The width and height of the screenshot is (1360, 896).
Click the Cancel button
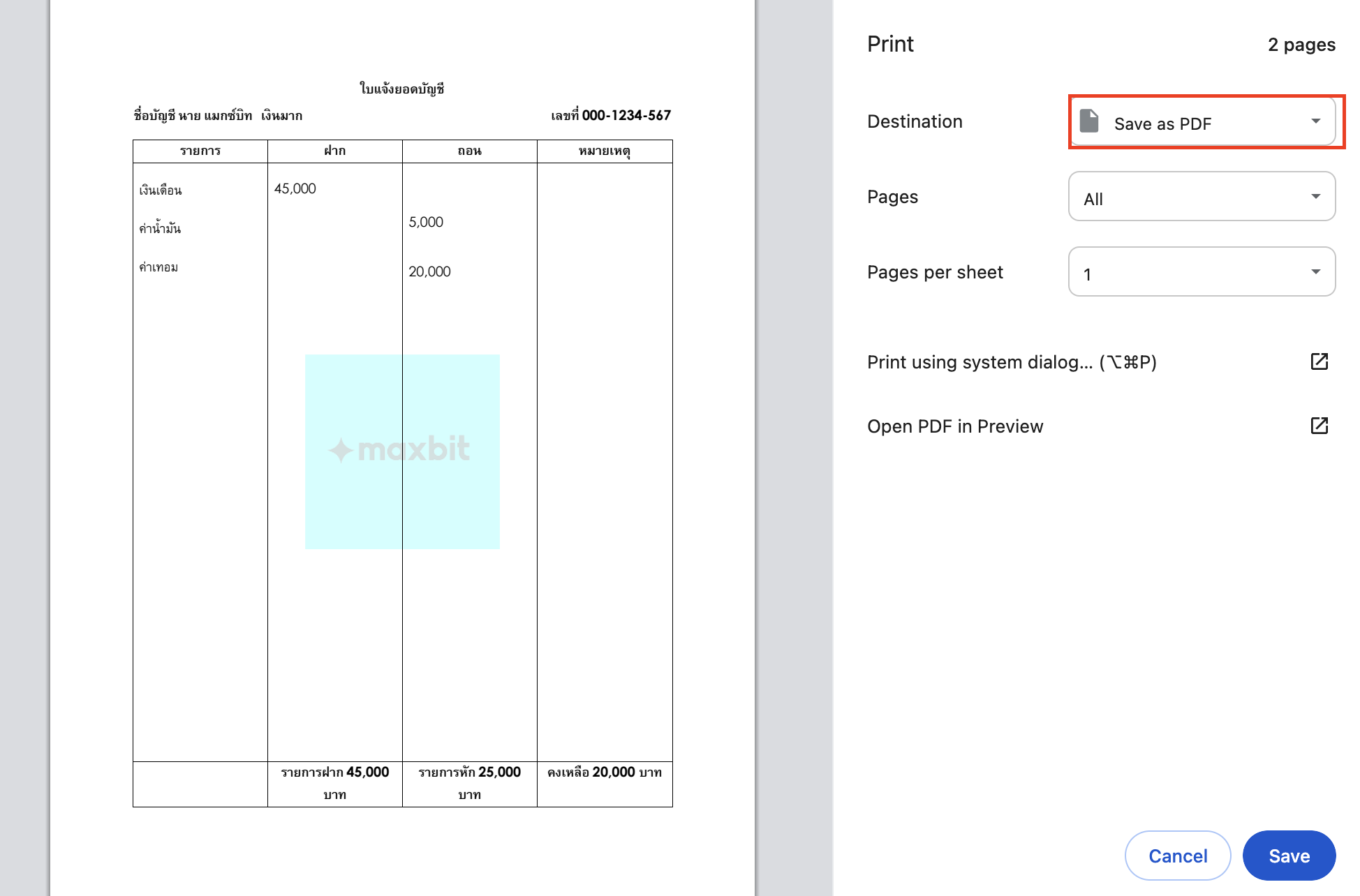(1178, 856)
